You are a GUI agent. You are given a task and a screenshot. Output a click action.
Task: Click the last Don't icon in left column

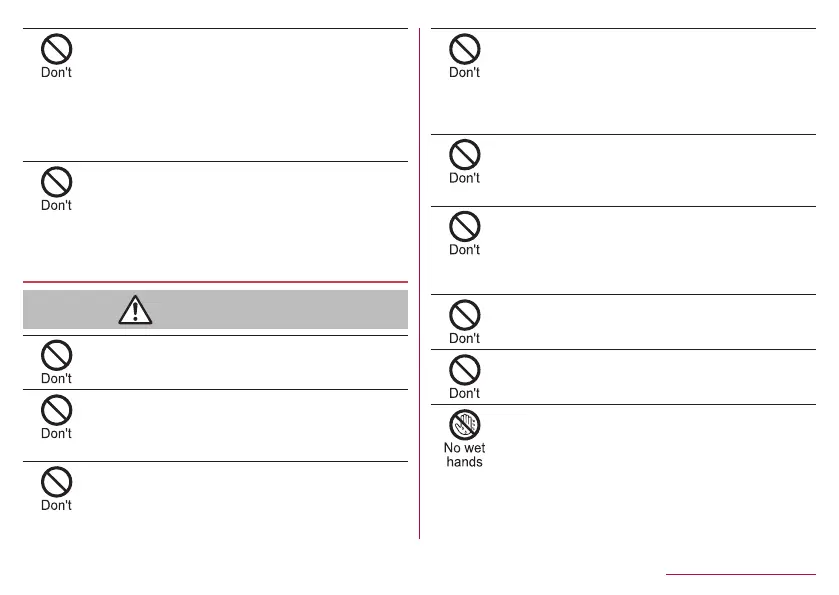point(56,483)
